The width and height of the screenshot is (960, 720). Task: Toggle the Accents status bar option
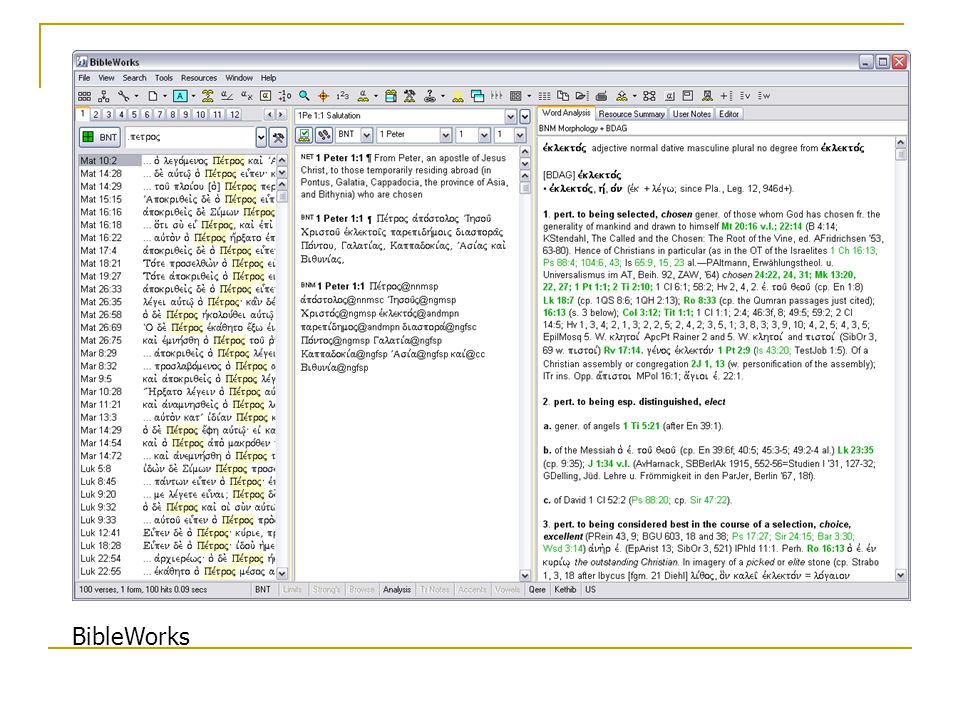tap(472, 590)
